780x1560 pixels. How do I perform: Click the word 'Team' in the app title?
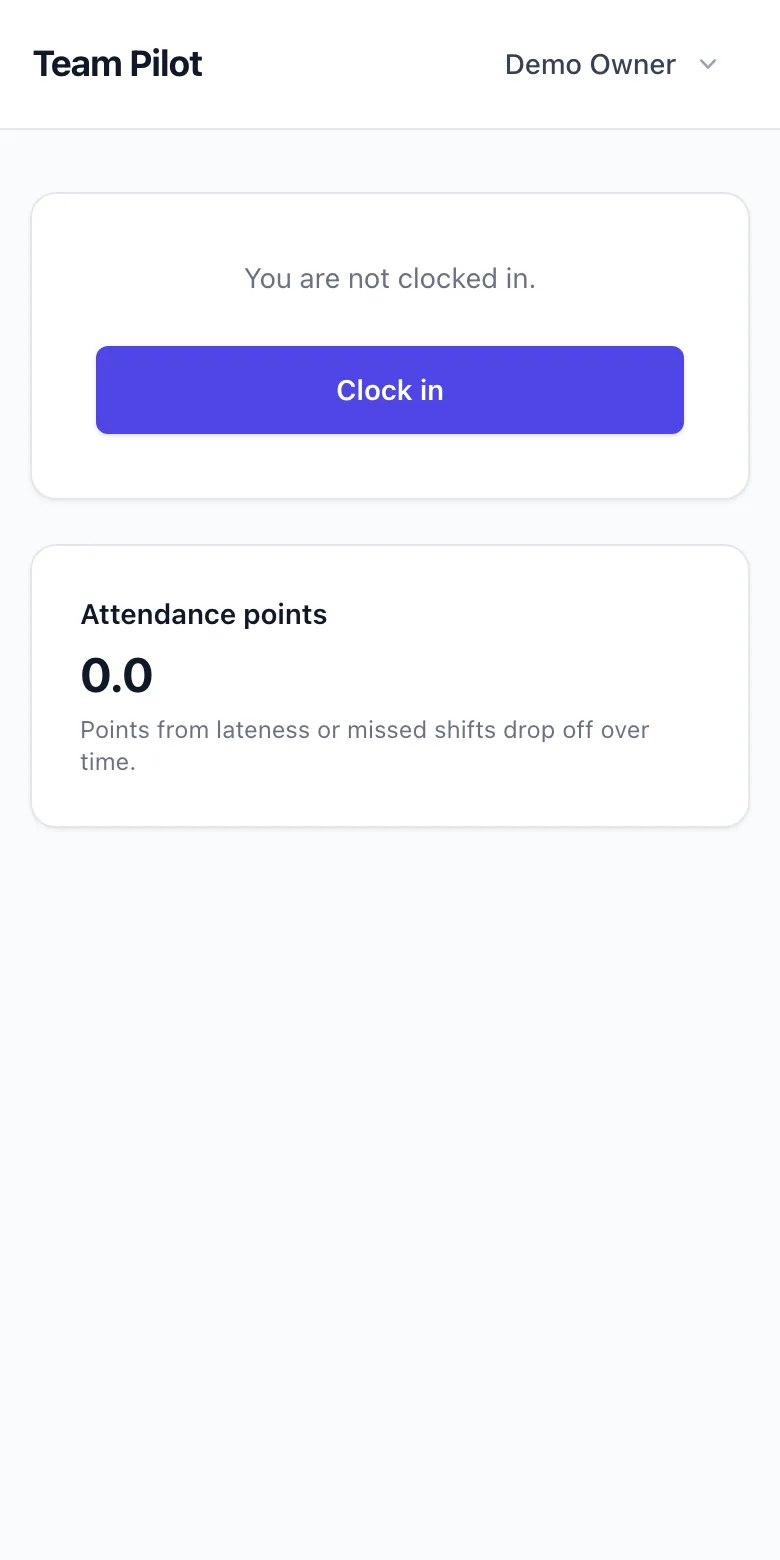click(76, 64)
